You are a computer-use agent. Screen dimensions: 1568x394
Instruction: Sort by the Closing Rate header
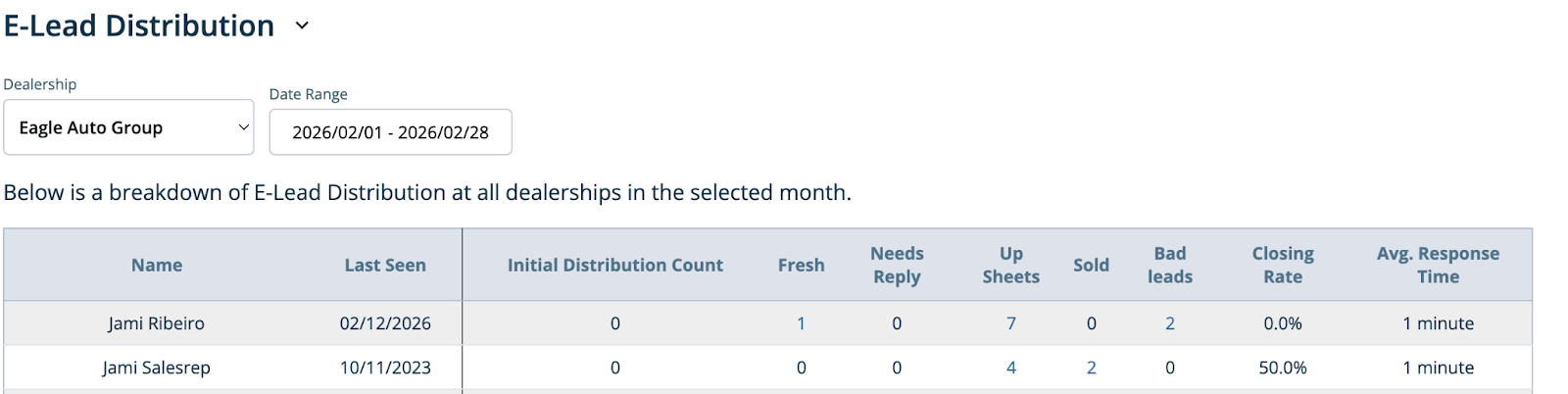pos(1283,266)
